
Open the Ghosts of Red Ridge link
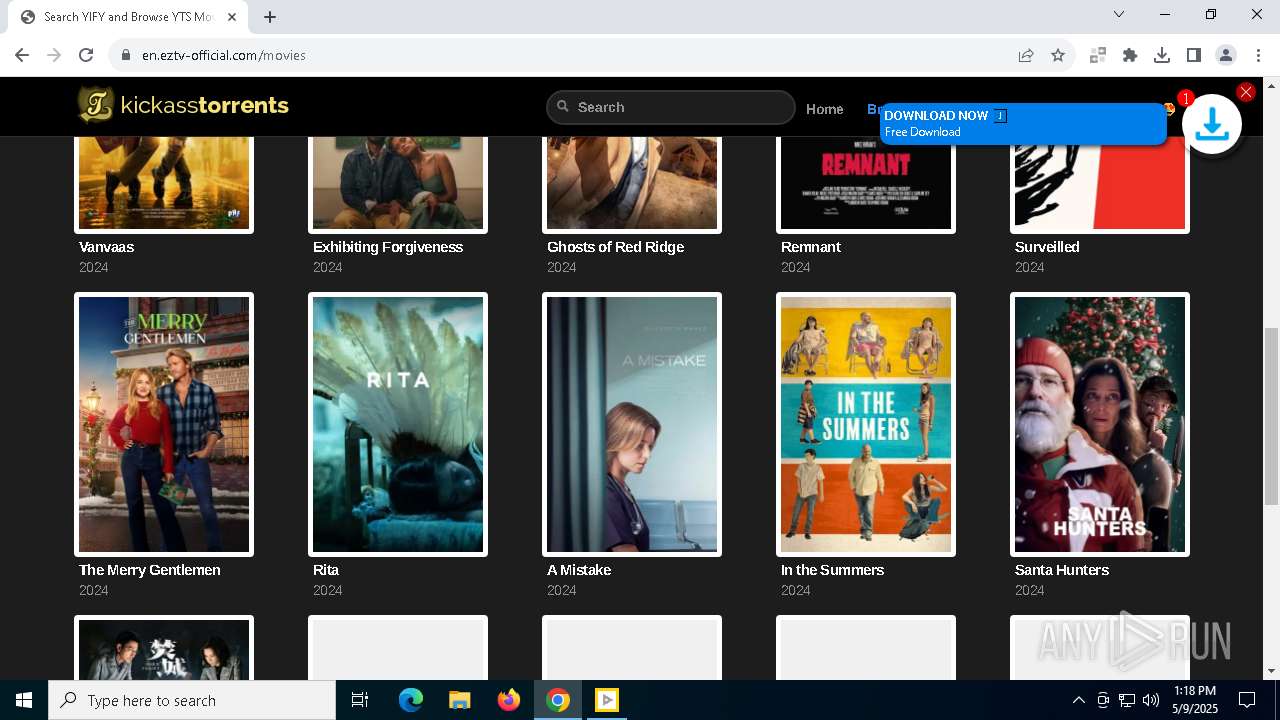[x=615, y=247]
